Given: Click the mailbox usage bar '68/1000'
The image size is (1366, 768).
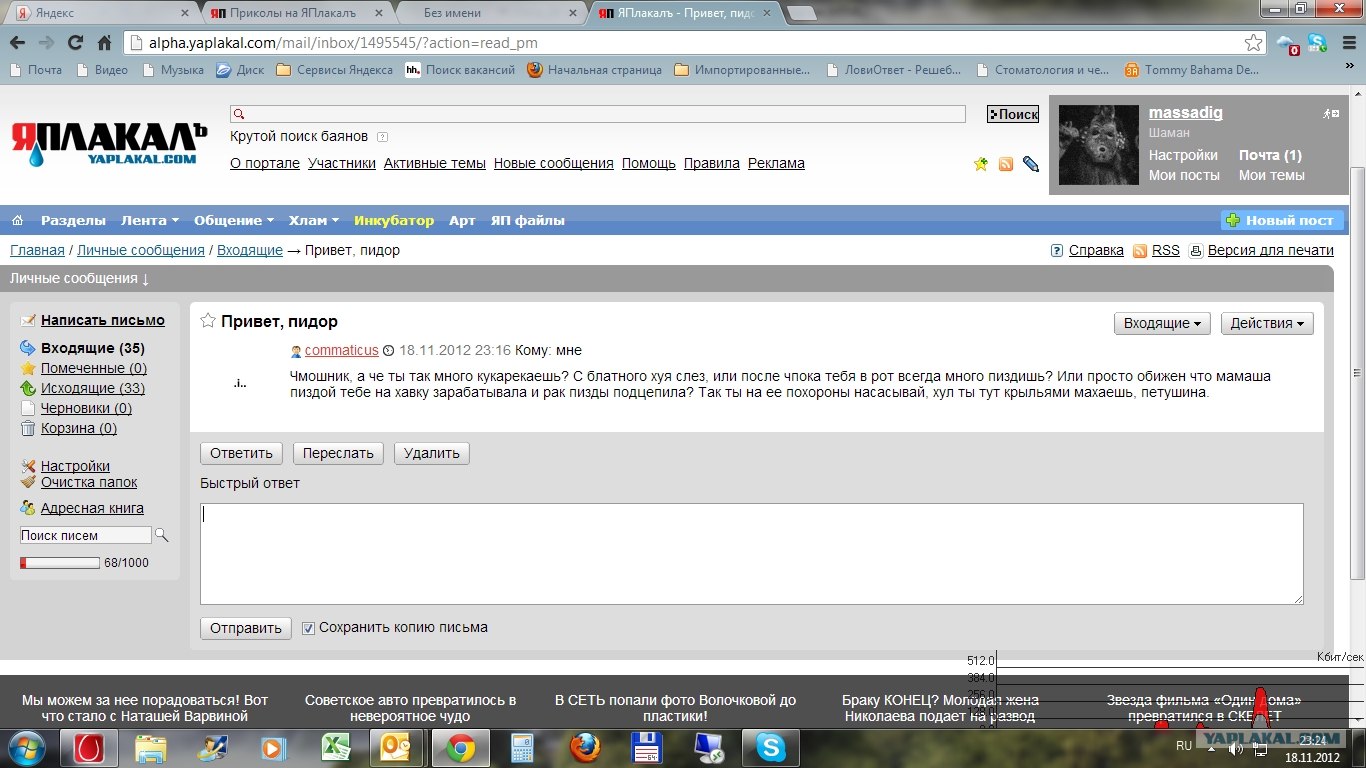Looking at the screenshot, I should pos(60,563).
